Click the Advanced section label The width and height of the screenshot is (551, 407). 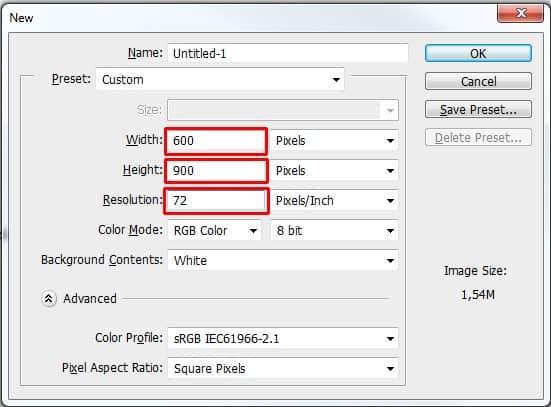[x=90, y=299]
